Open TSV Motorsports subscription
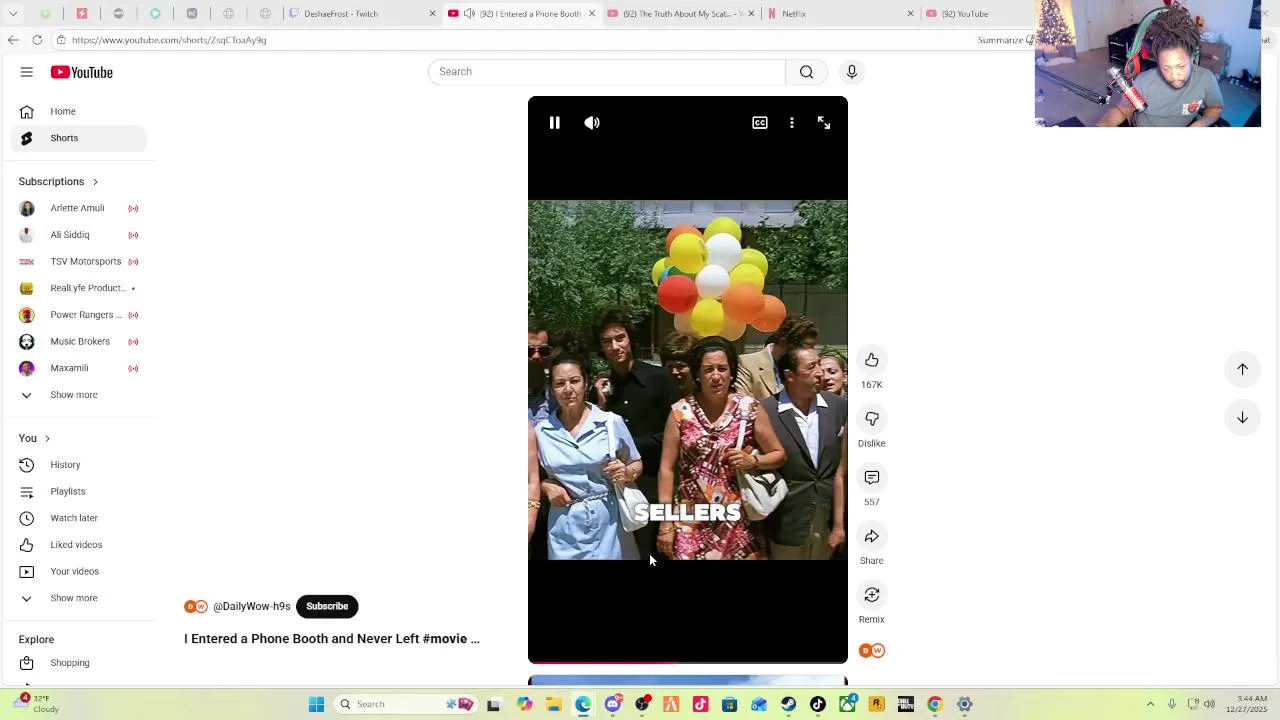This screenshot has height=720, width=1280. pyautogui.click(x=79, y=262)
